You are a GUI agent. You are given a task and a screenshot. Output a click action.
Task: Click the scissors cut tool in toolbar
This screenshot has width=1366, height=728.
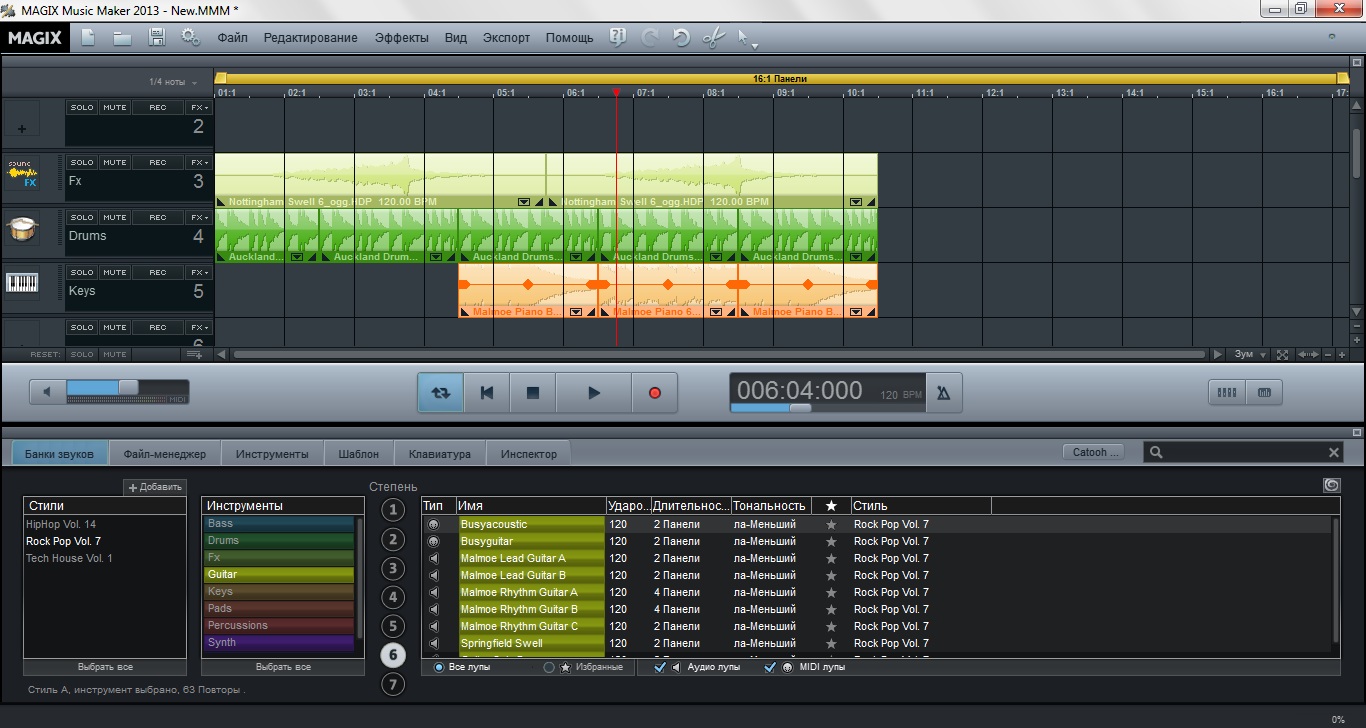tap(711, 38)
